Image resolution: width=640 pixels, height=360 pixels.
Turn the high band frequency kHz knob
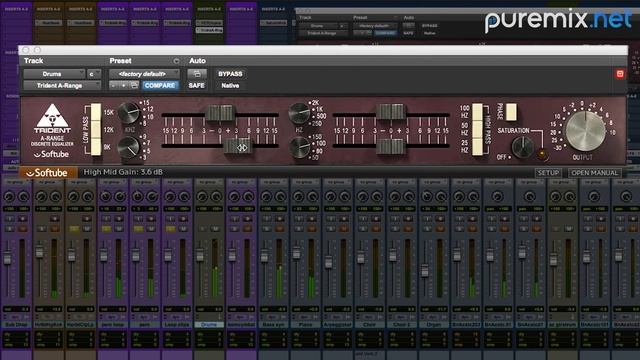click(x=129, y=112)
